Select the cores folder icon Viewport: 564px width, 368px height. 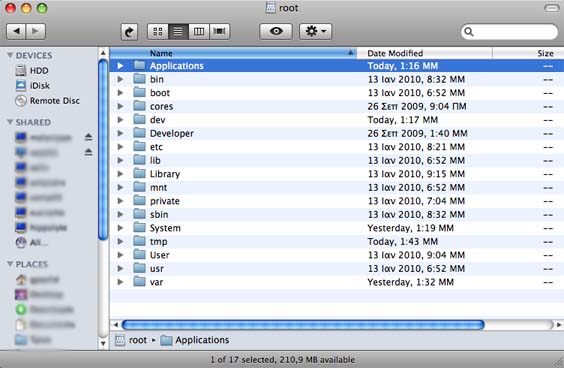pos(139,106)
